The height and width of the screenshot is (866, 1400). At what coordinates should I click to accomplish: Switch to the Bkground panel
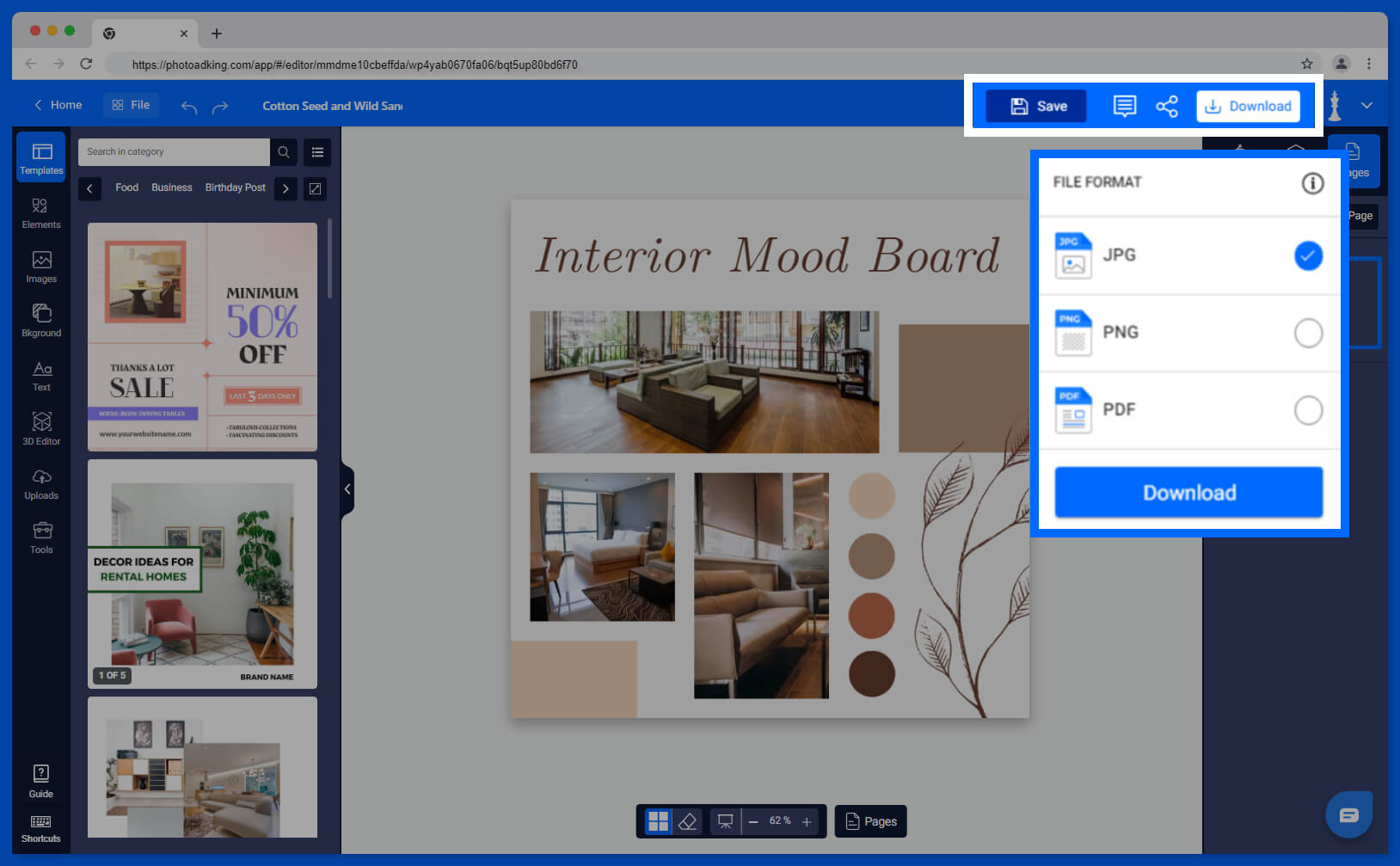point(40,321)
